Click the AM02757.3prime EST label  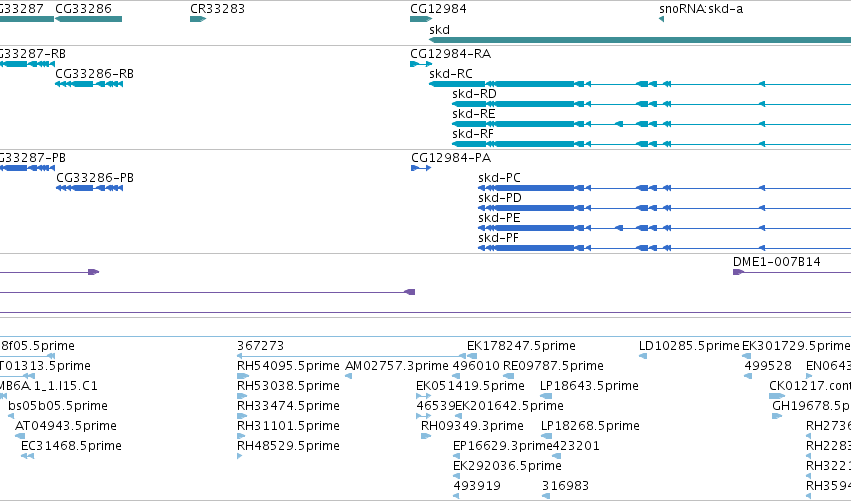[397, 366]
